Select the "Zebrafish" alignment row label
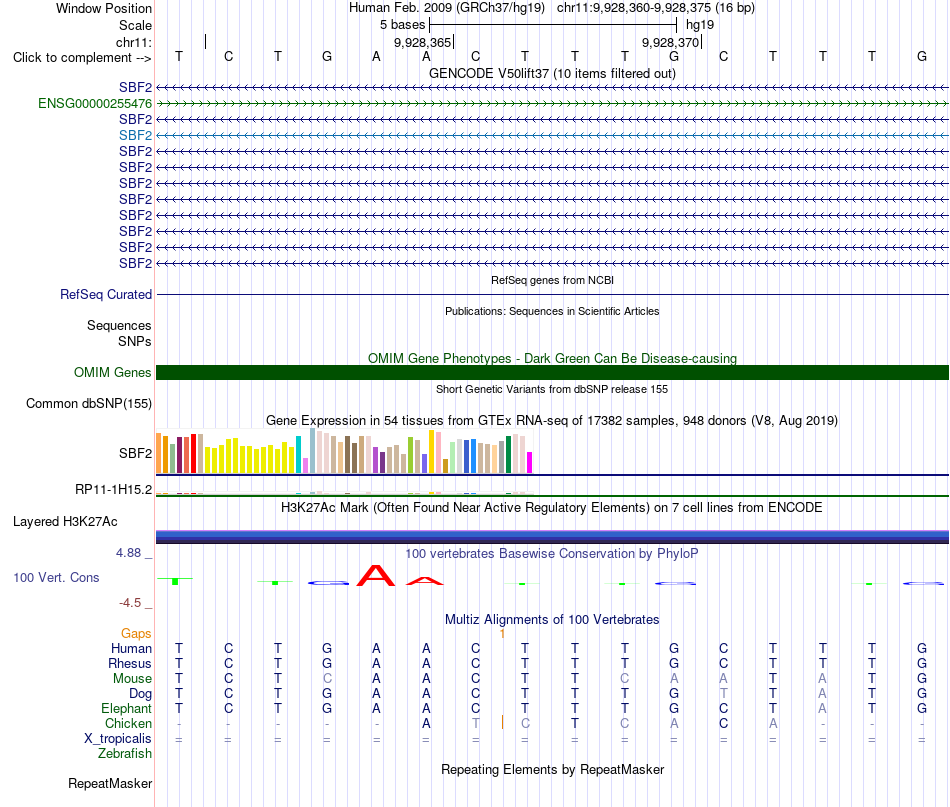950x807 pixels. click(x=125, y=754)
